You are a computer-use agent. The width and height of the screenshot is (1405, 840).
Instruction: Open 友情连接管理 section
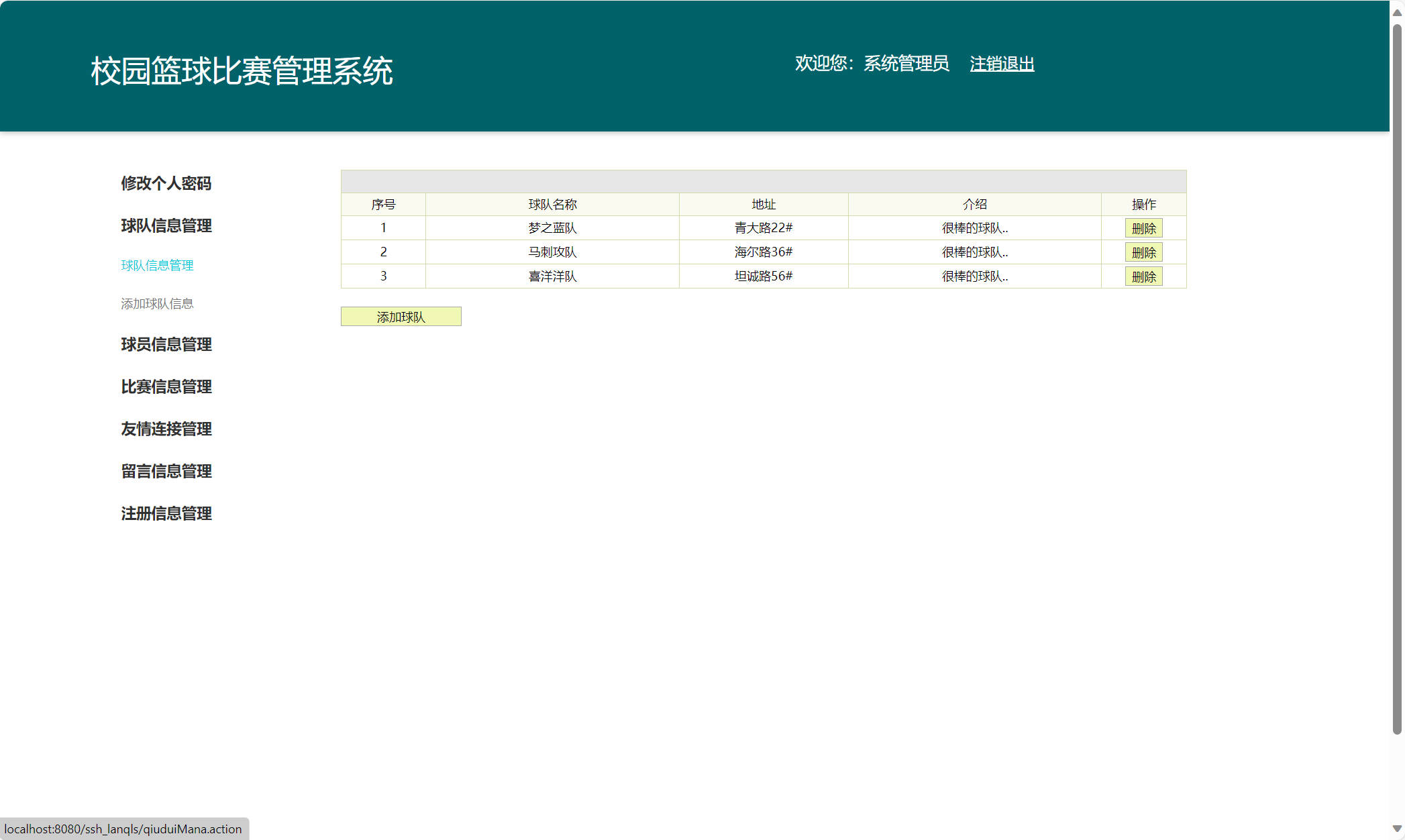(166, 429)
